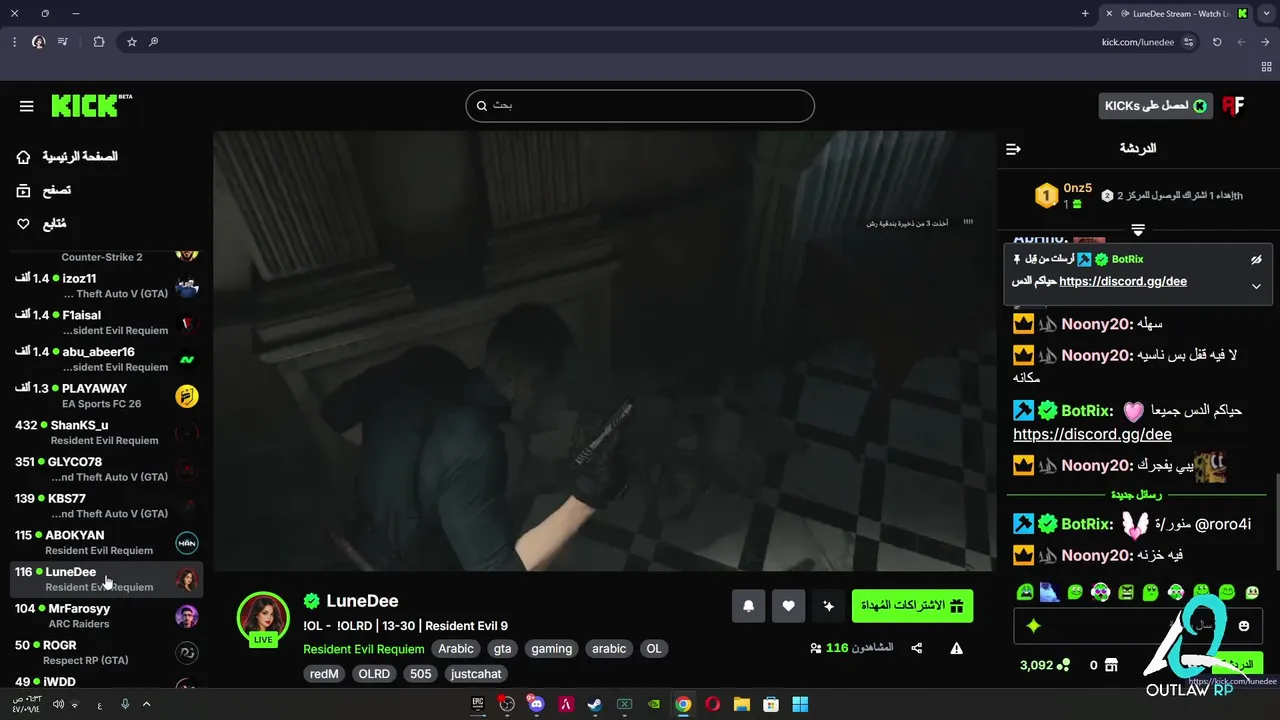The height and width of the screenshot is (720, 1280).
Task: Insert the angry green emote
Action: tap(1126, 592)
